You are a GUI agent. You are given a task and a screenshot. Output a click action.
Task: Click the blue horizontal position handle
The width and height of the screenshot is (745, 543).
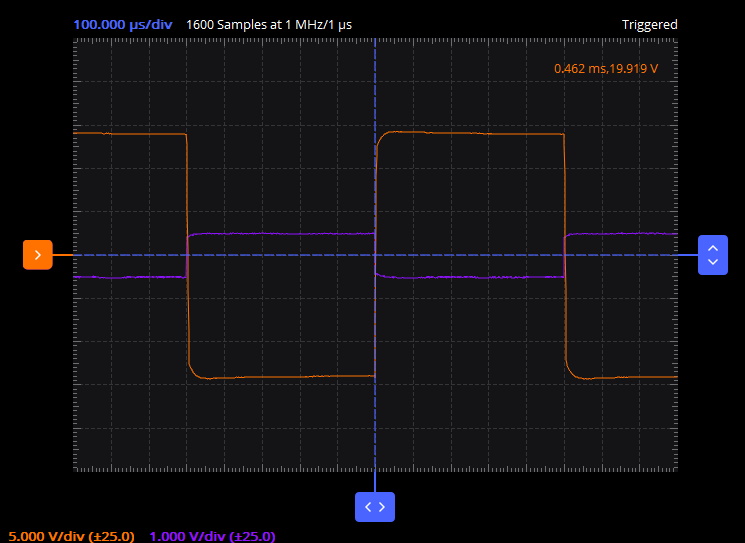[x=375, y=507]
